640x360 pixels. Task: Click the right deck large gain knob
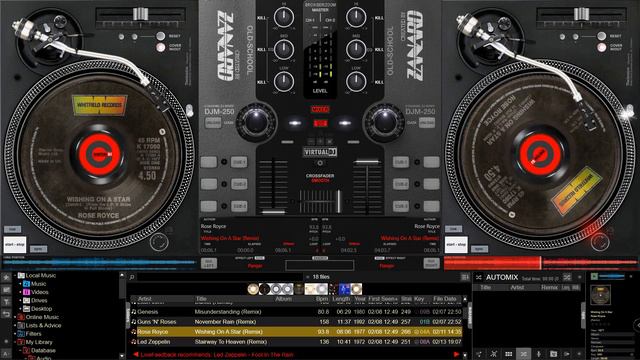384,122
